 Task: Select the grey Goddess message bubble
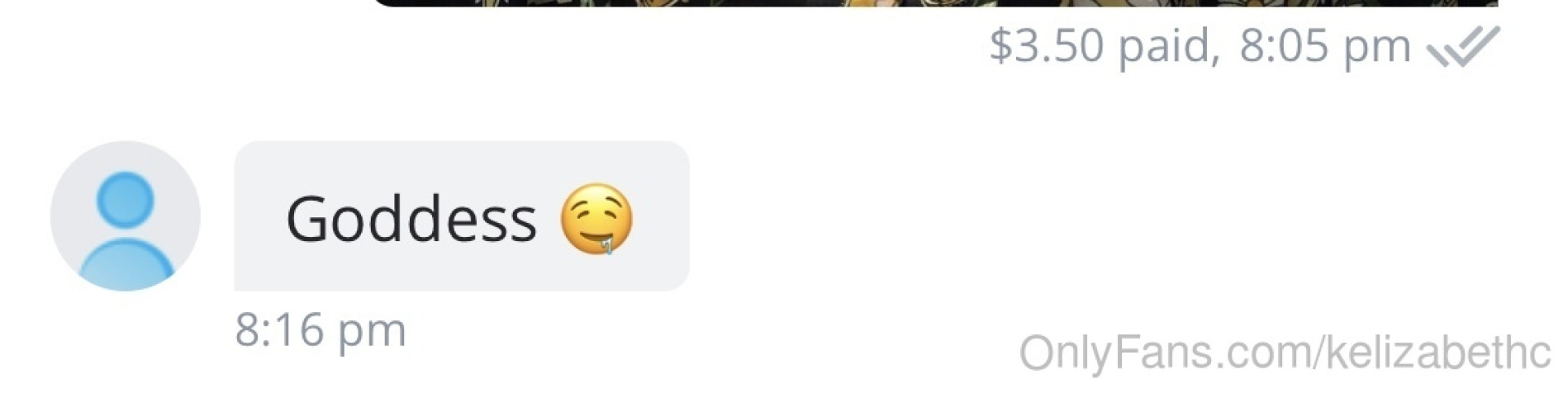click(x=461, y=216)
